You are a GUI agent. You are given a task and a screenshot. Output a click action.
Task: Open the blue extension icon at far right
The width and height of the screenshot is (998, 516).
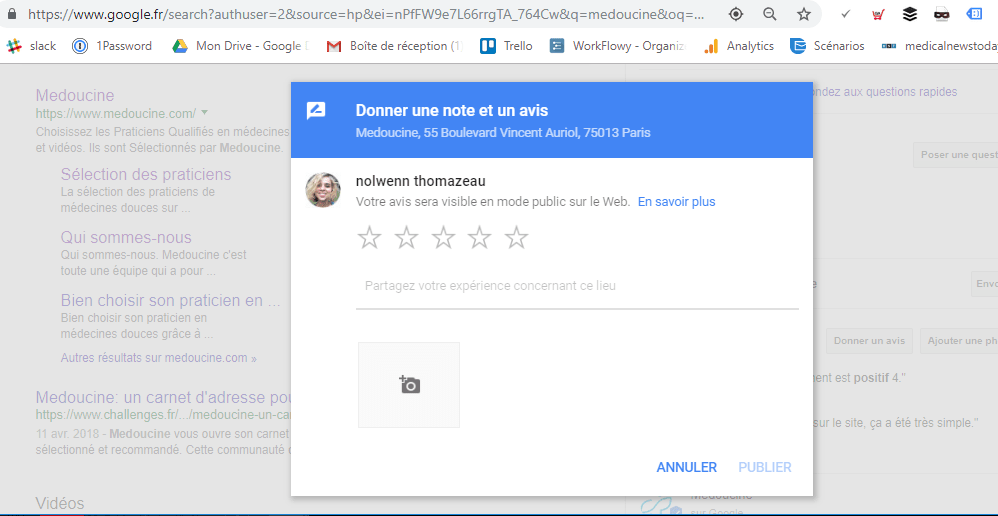click(974, 14)
